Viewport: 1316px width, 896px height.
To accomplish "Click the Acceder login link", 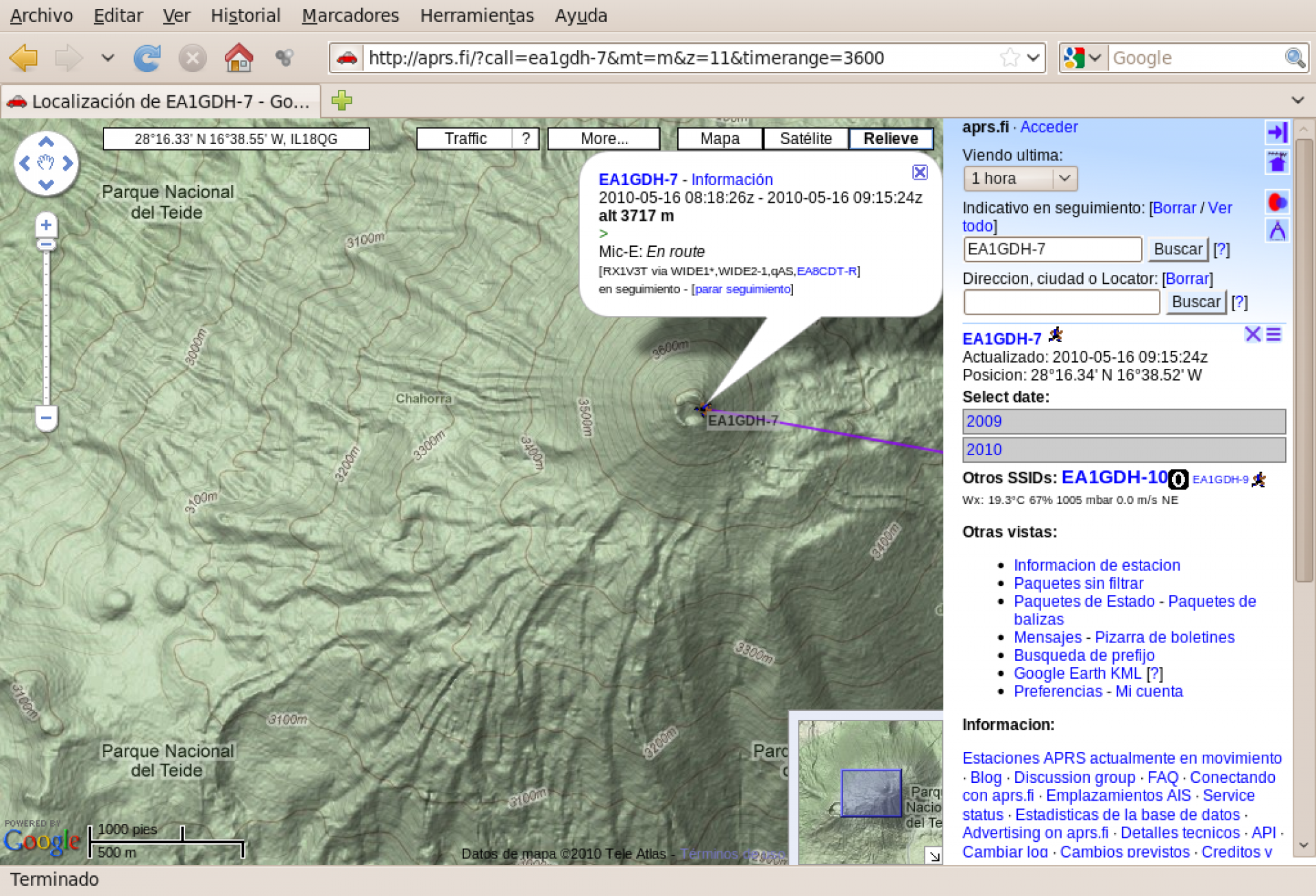I will click(x=1049, y=127).
